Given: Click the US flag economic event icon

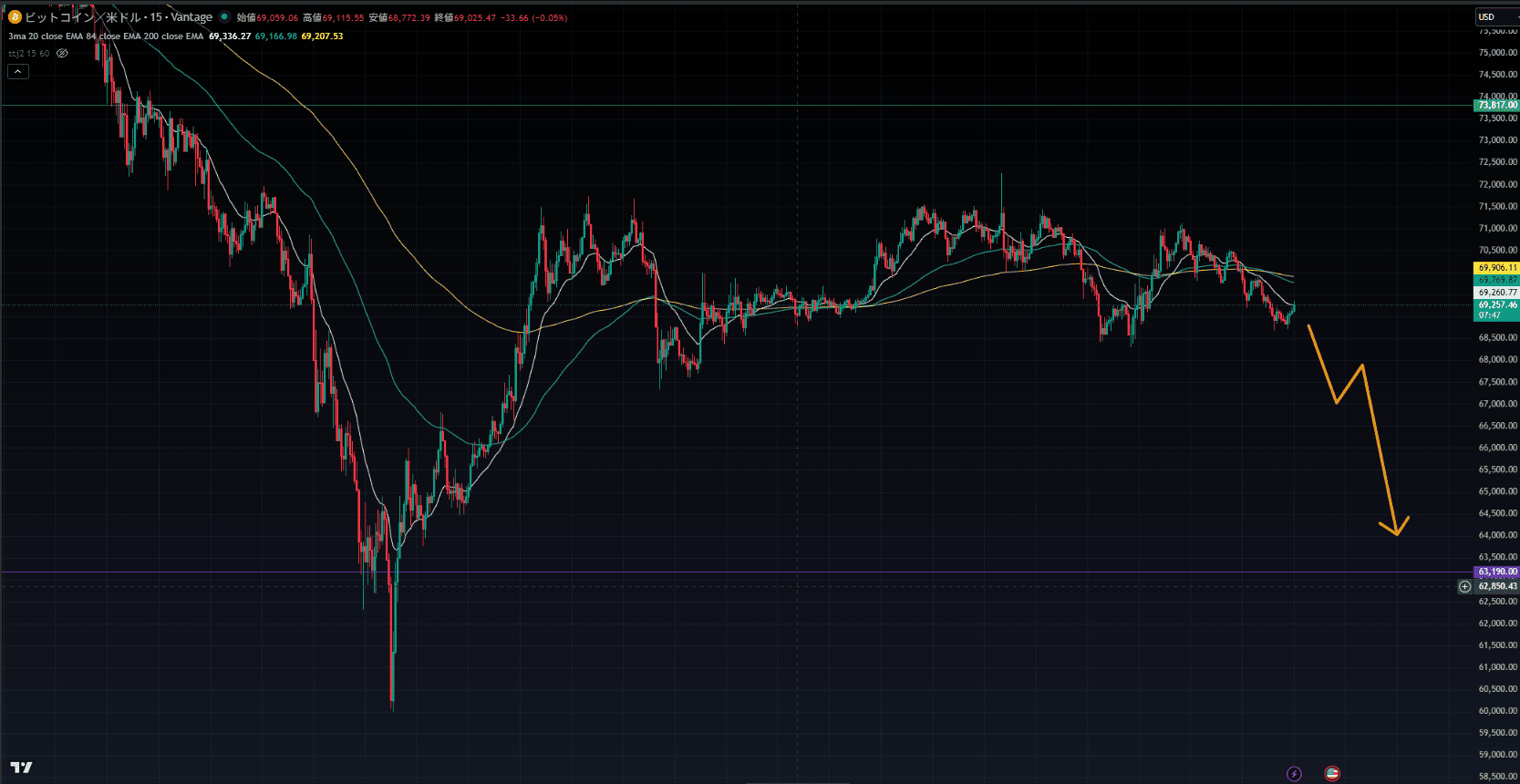Looking at the screenshot, I should [1332, 774].
